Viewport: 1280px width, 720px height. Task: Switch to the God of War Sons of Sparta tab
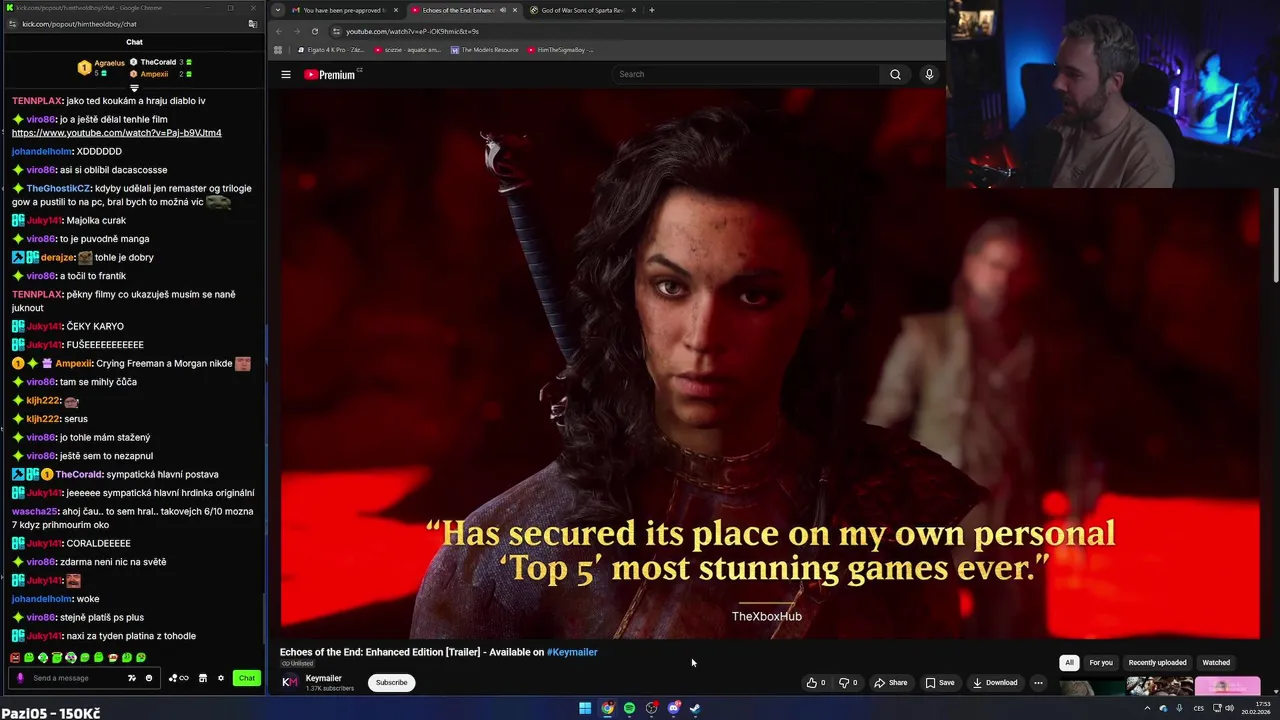[x=583, y=10]
